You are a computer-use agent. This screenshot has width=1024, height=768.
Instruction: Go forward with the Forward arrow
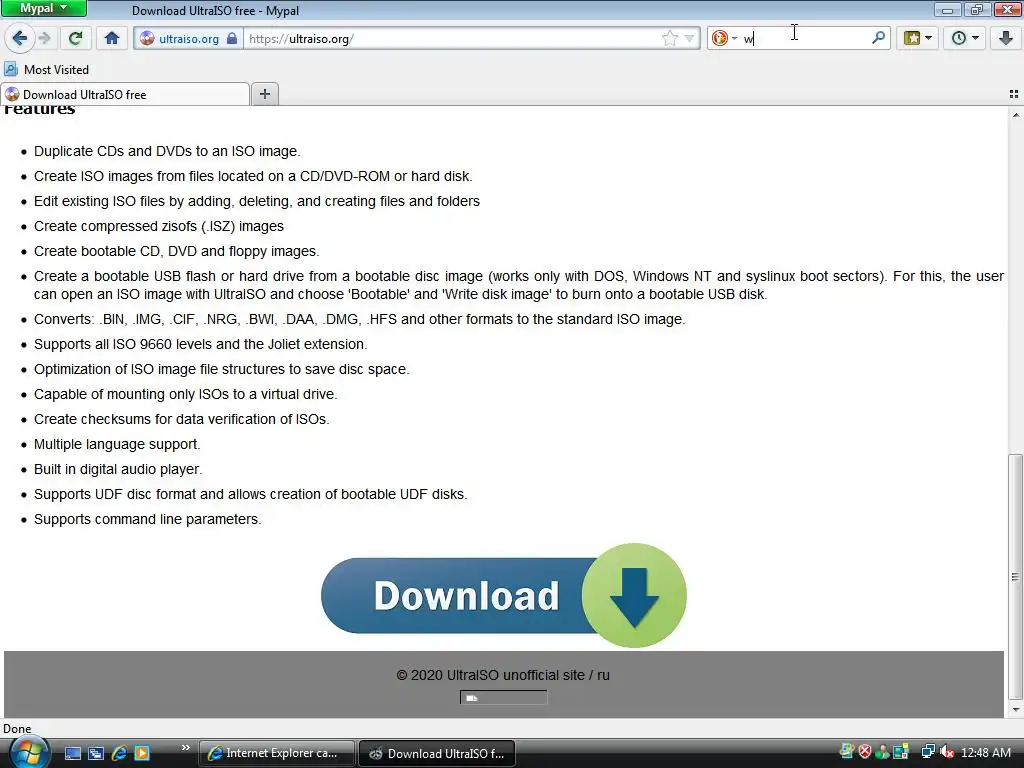point(44,38)
